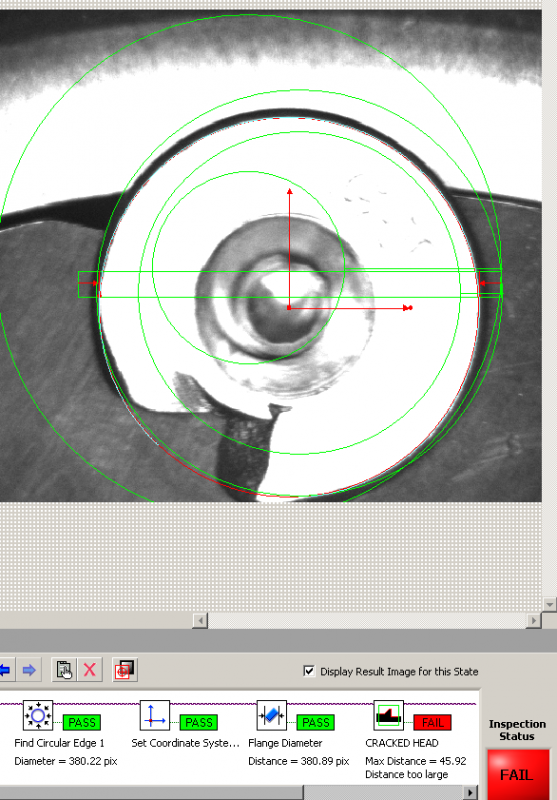Click the edit step clipboard-and-hand icon

(64, 669)
